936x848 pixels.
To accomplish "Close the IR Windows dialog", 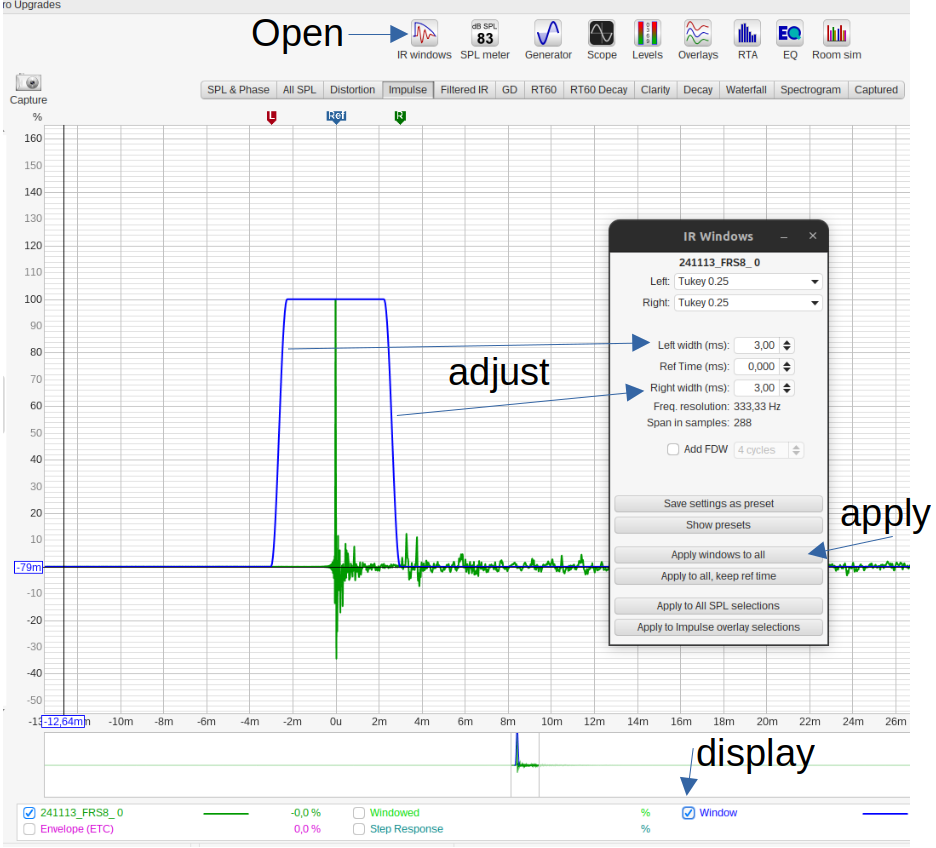I will [812, 236].
